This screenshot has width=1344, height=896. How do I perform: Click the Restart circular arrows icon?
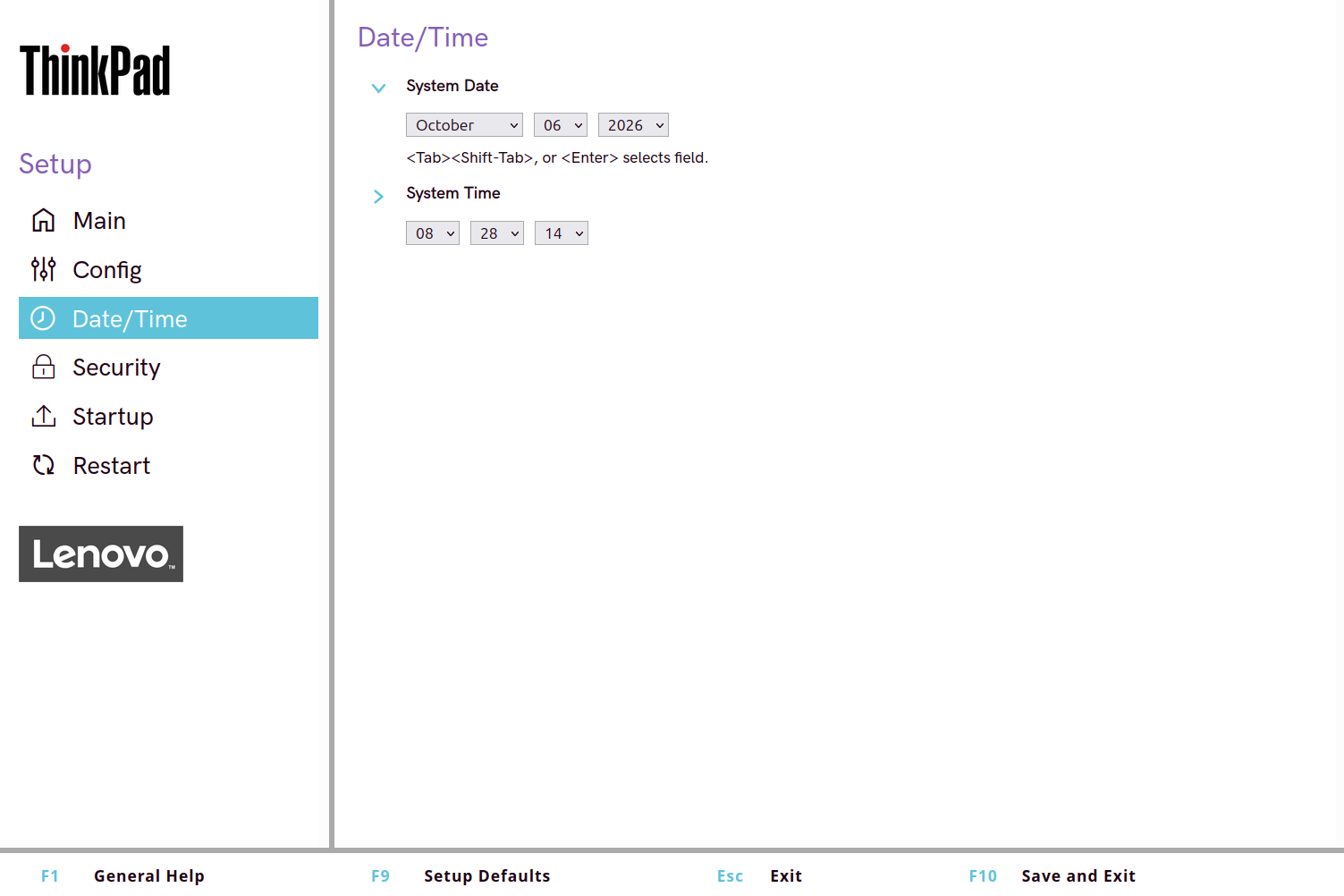click(43, 465)
